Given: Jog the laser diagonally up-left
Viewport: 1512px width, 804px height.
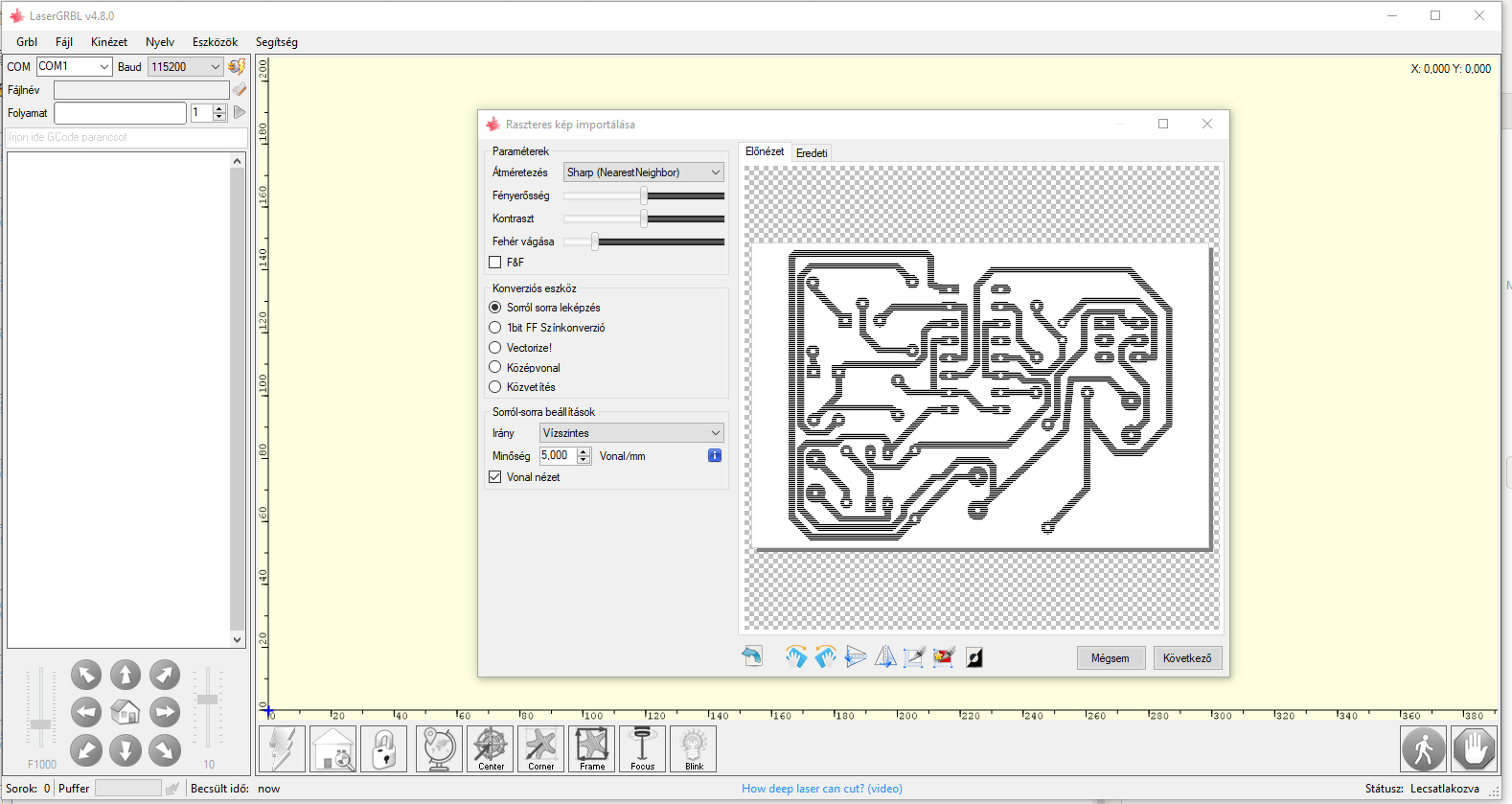Looking at the screenshot, I should 86,675.
